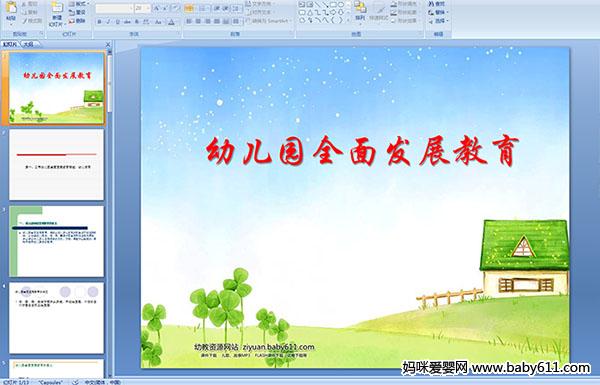Open the Select dropdown in Editing group
This screenshot has width=600, height=385.
coord(439,21)
